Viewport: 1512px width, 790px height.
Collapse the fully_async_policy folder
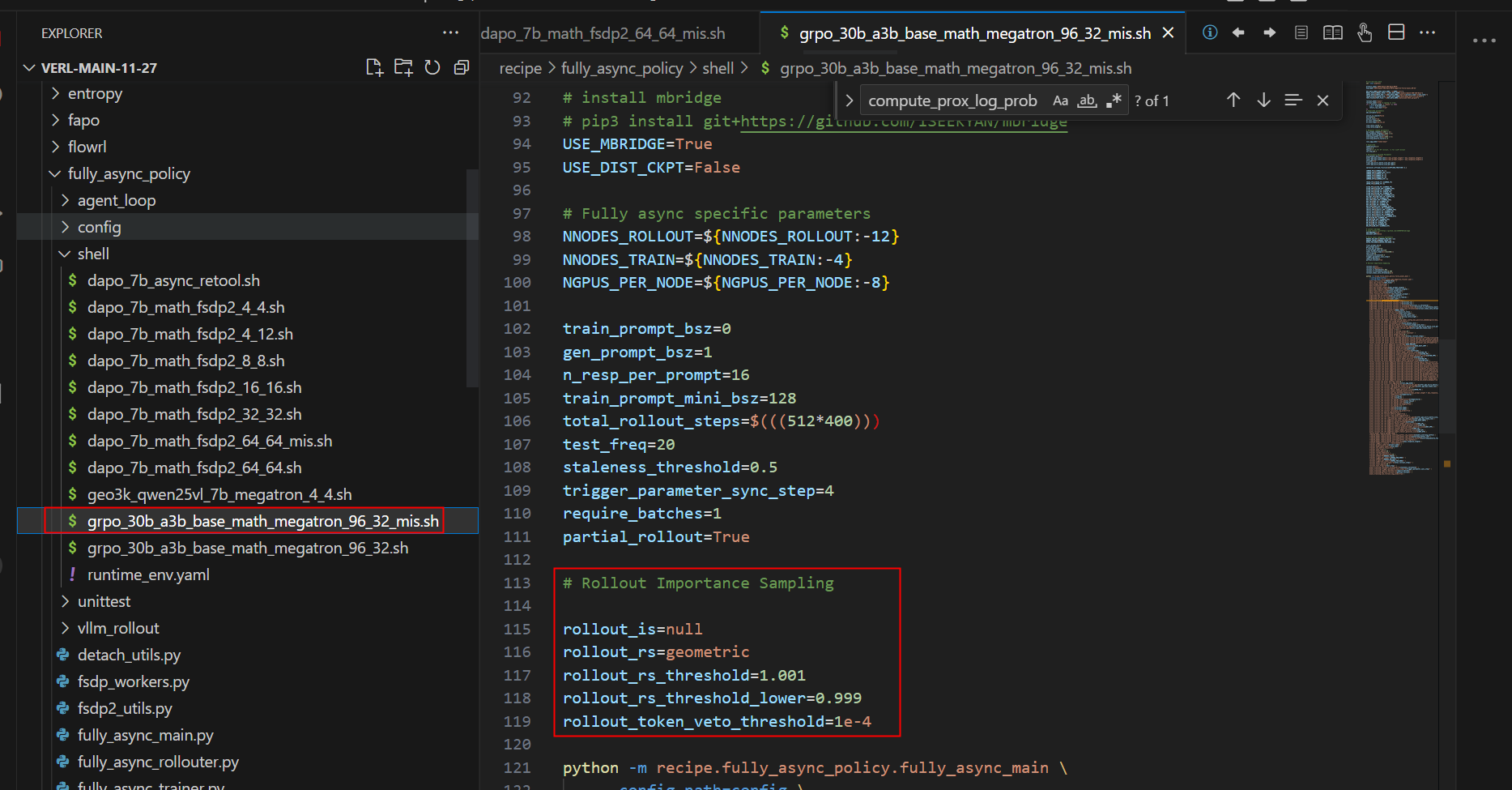pyautogui.click(x=55, y=173)
